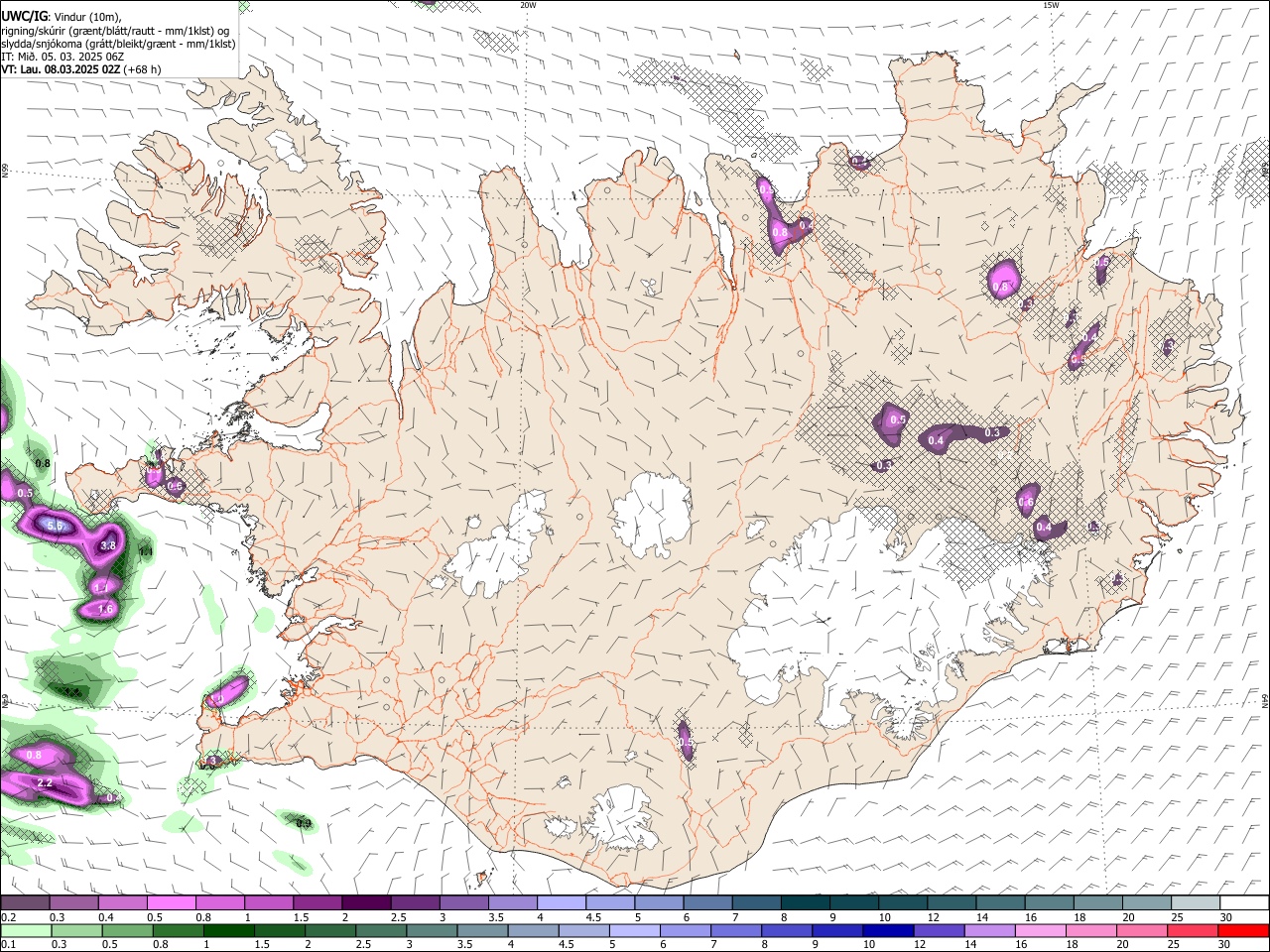Click the '15W' longitude label at top

[1050, 5]
